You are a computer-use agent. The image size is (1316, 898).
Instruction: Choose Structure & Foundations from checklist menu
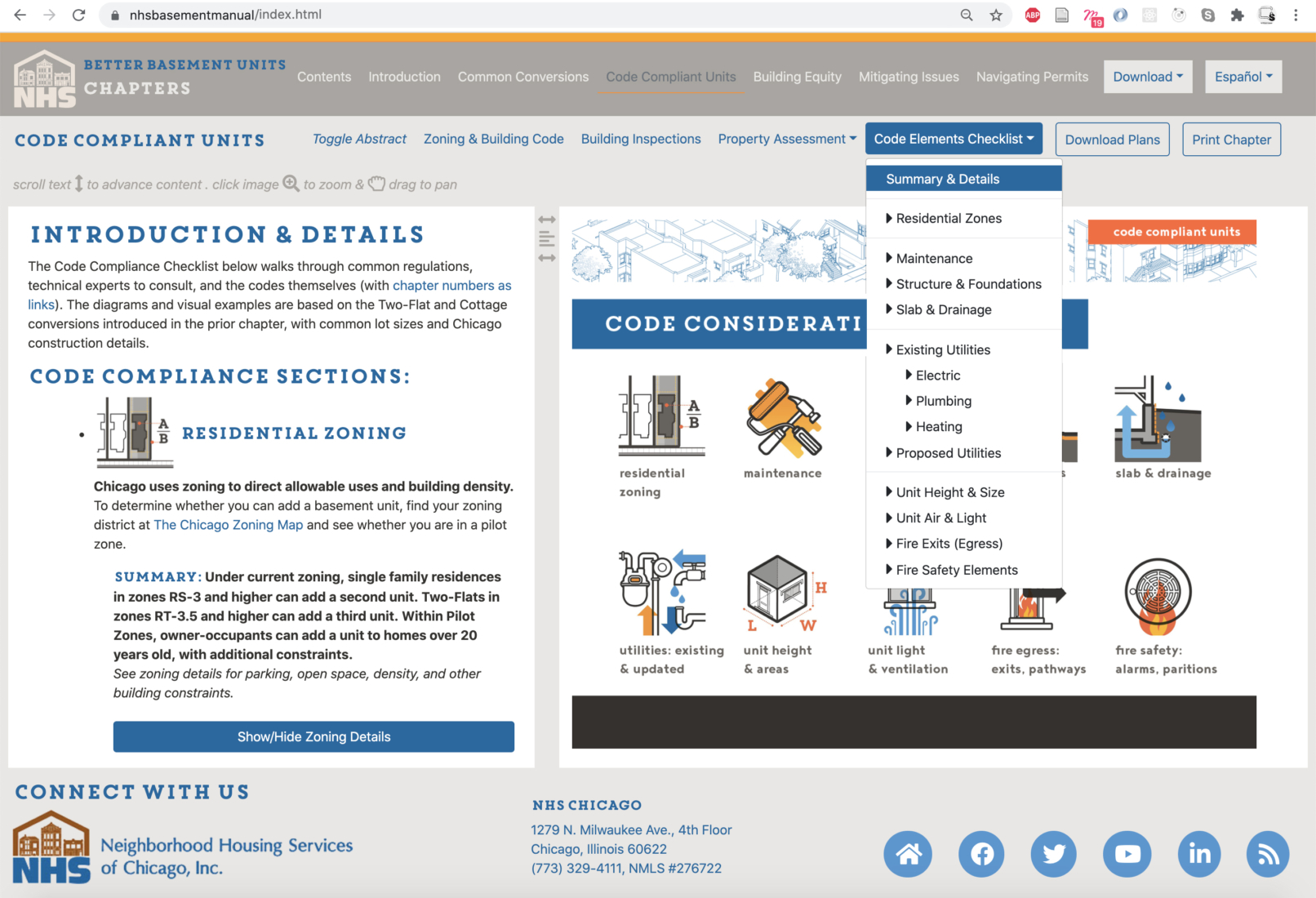(x=968, y=284)
